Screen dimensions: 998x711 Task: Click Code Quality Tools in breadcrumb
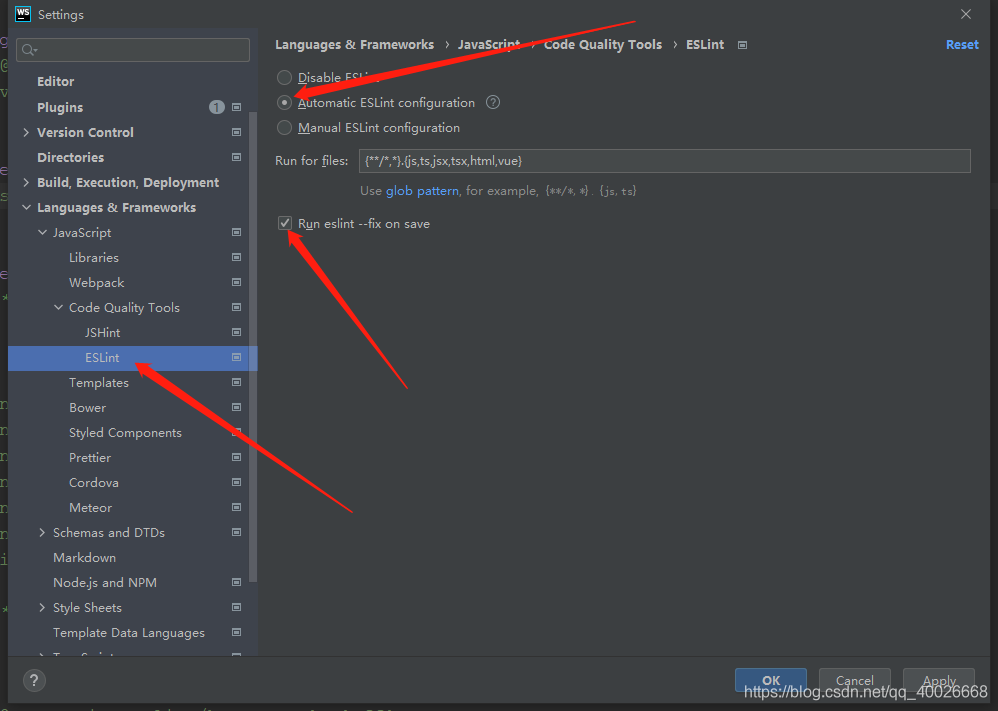[x=603, y=45]
